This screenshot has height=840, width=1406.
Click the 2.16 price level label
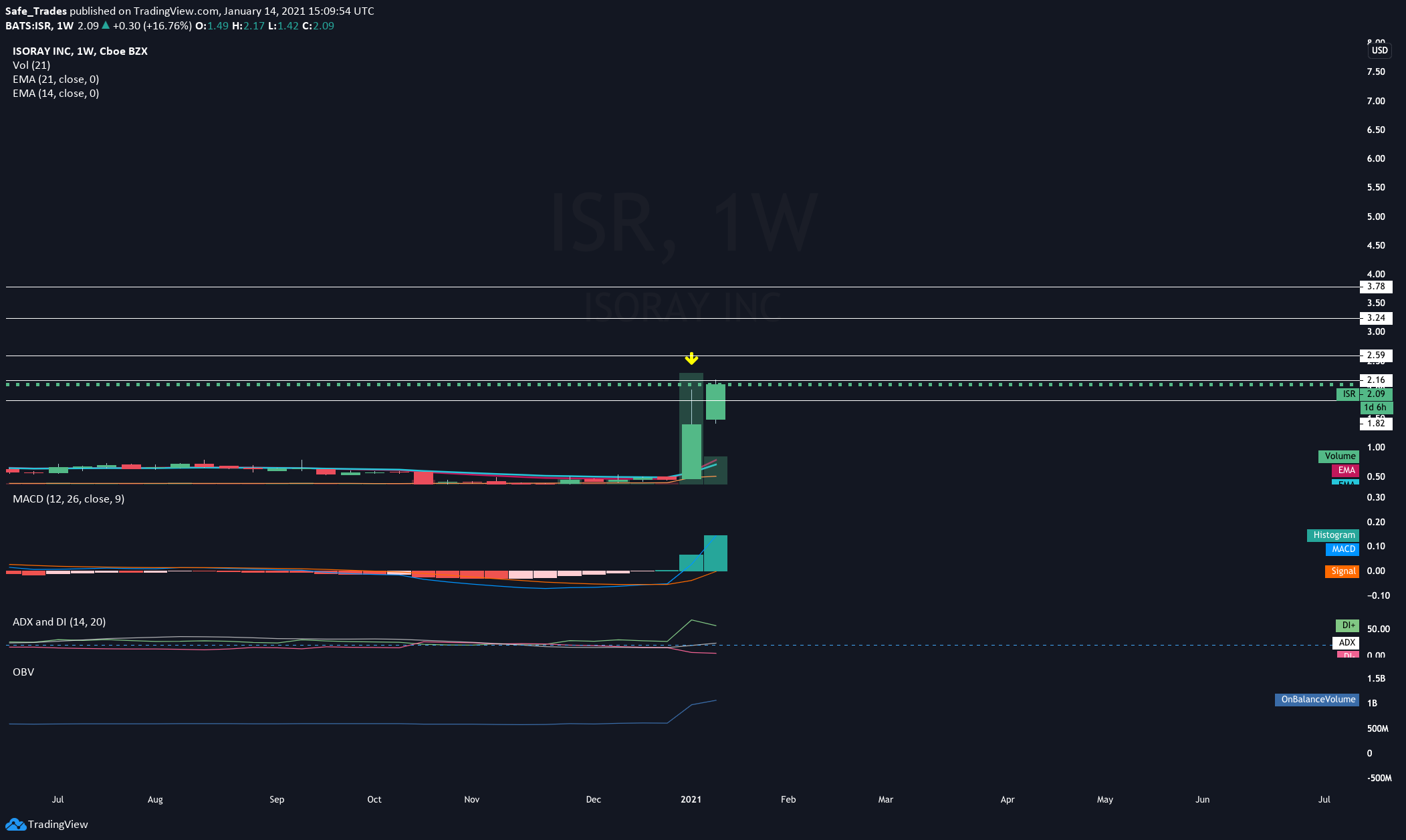pos(1376,380)
